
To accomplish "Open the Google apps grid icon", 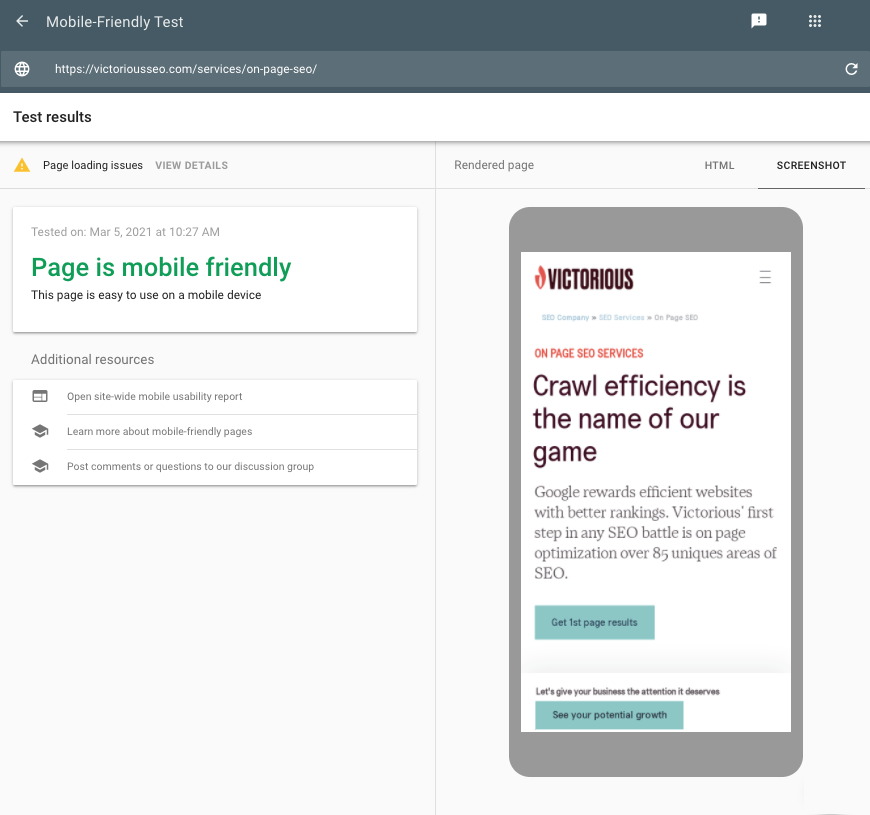I will 815,21.
